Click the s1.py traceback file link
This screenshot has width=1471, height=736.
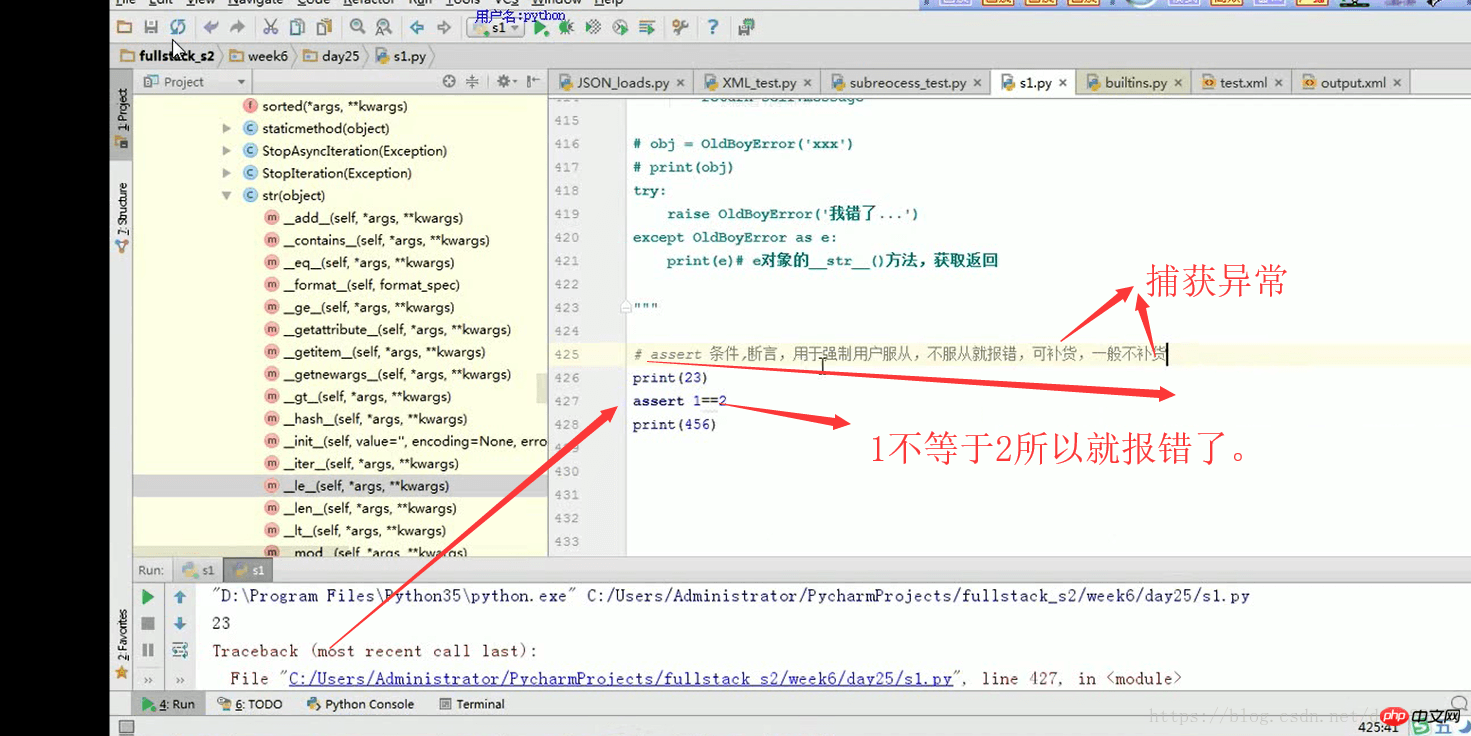coord(620,679)
